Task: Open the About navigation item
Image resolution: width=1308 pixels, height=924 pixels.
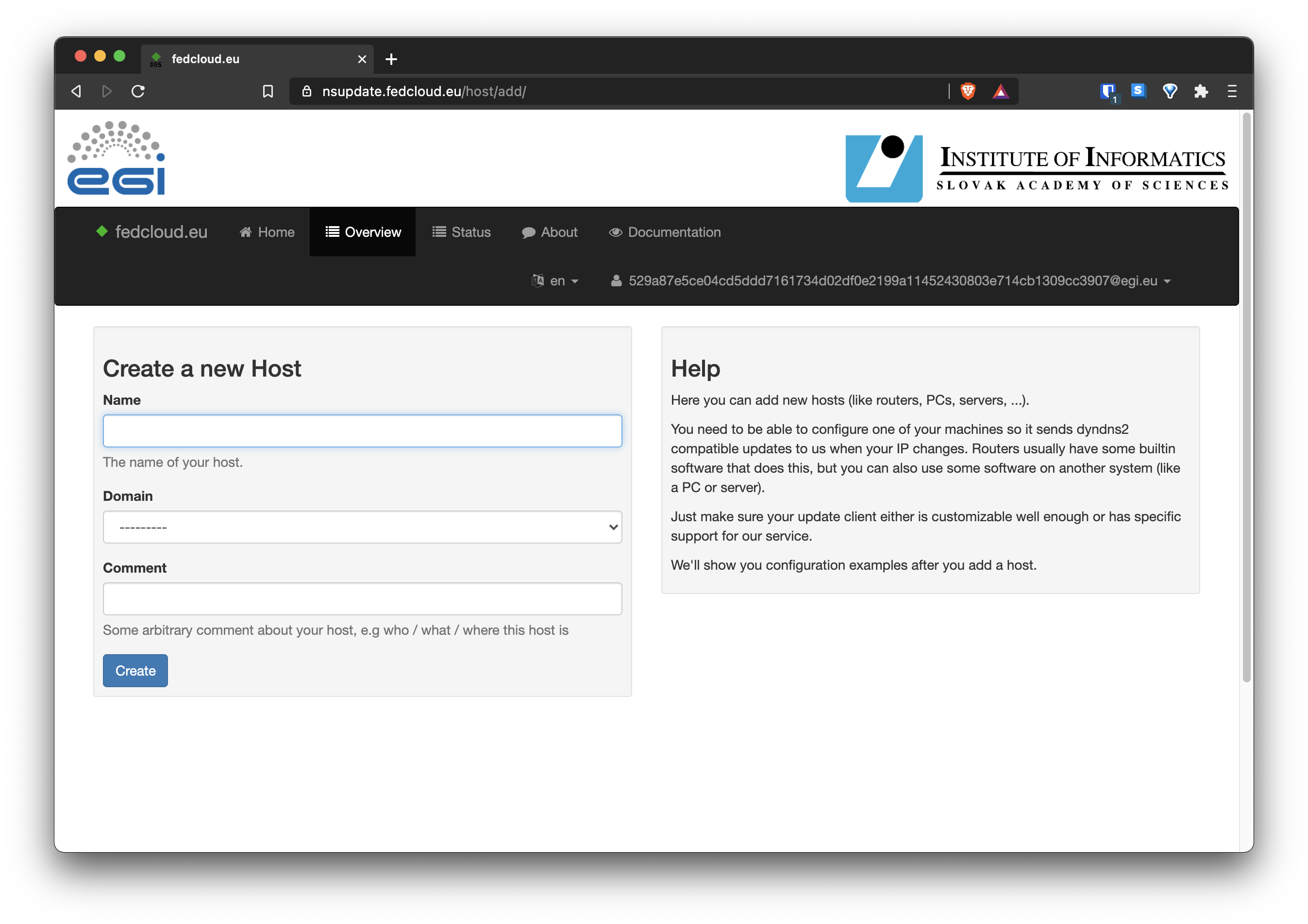Action: [x=550, y=231]
